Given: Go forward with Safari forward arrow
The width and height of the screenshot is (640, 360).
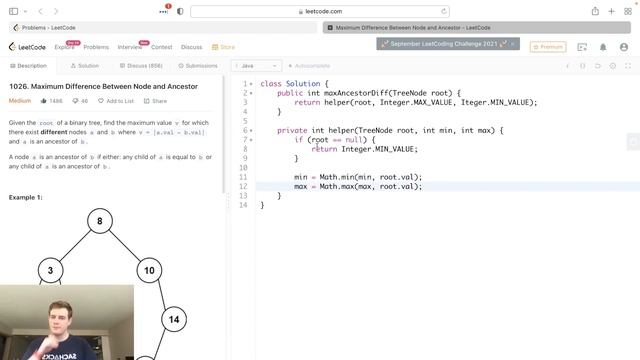Looking at the screenshot, I should point(56,11).
